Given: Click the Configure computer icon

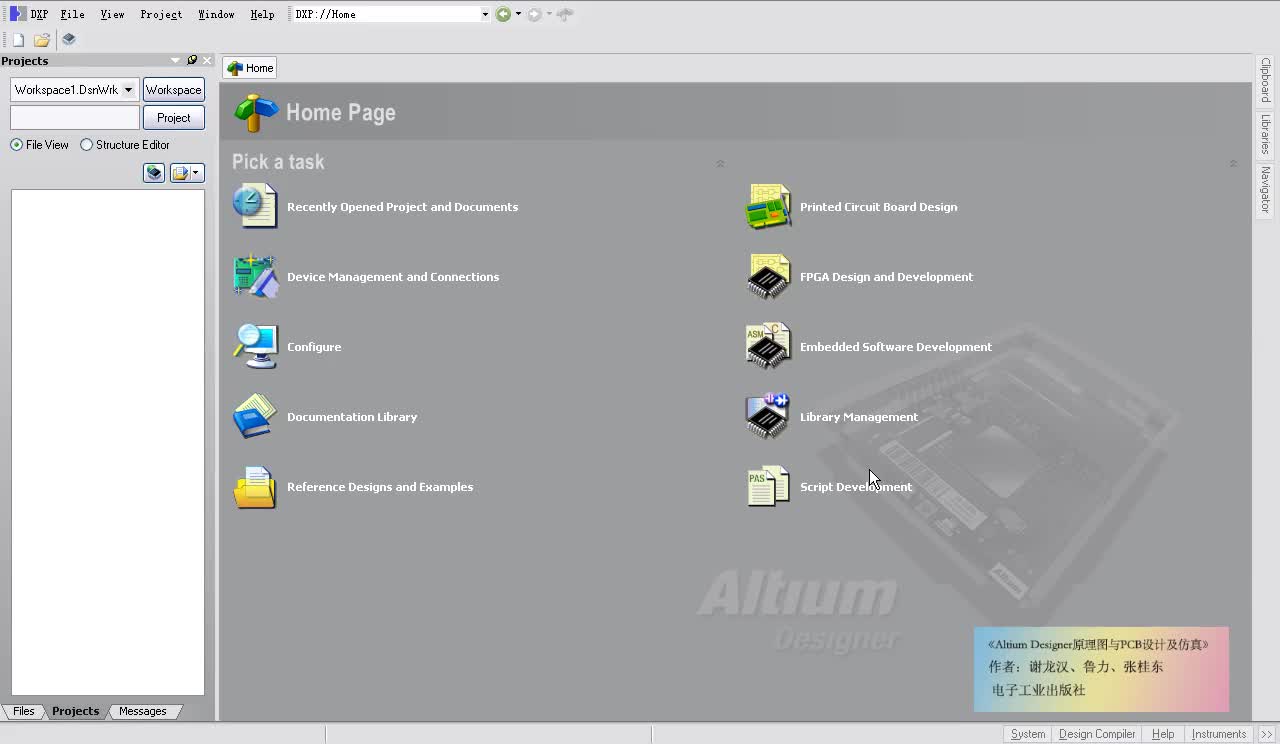Looking at the screenshot, I should 255,346.
